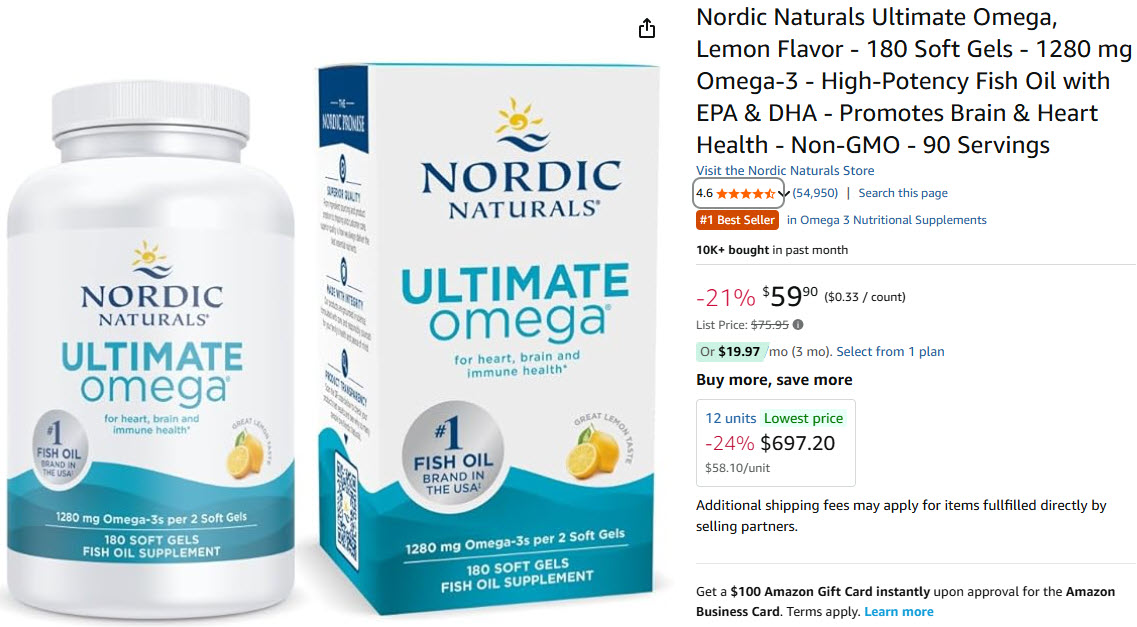1137x627 pixels.
Task: Click the $19.97 monthly payment badge
Action: 731,352
